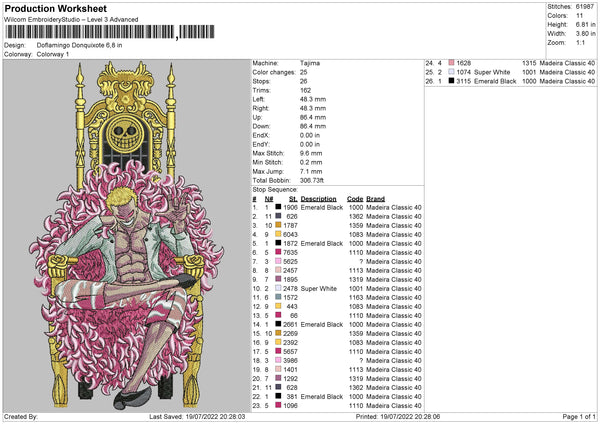Select the teal swatch in stop 11

click(278, 297)
